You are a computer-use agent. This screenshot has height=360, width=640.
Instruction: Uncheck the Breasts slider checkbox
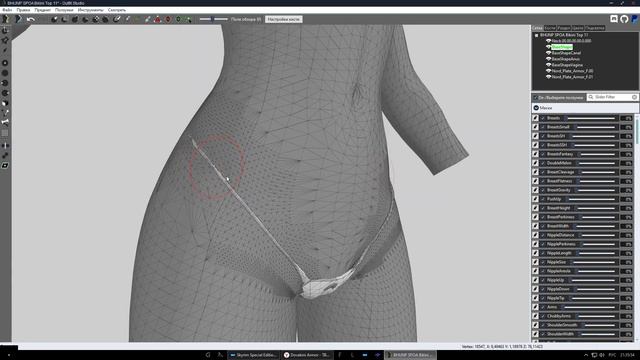click(543, 118)
